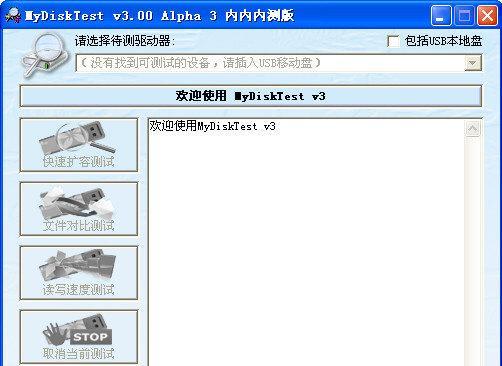Start the 读写速度测试 read/write speed test

pyautogui.click(x=79, y=273)
